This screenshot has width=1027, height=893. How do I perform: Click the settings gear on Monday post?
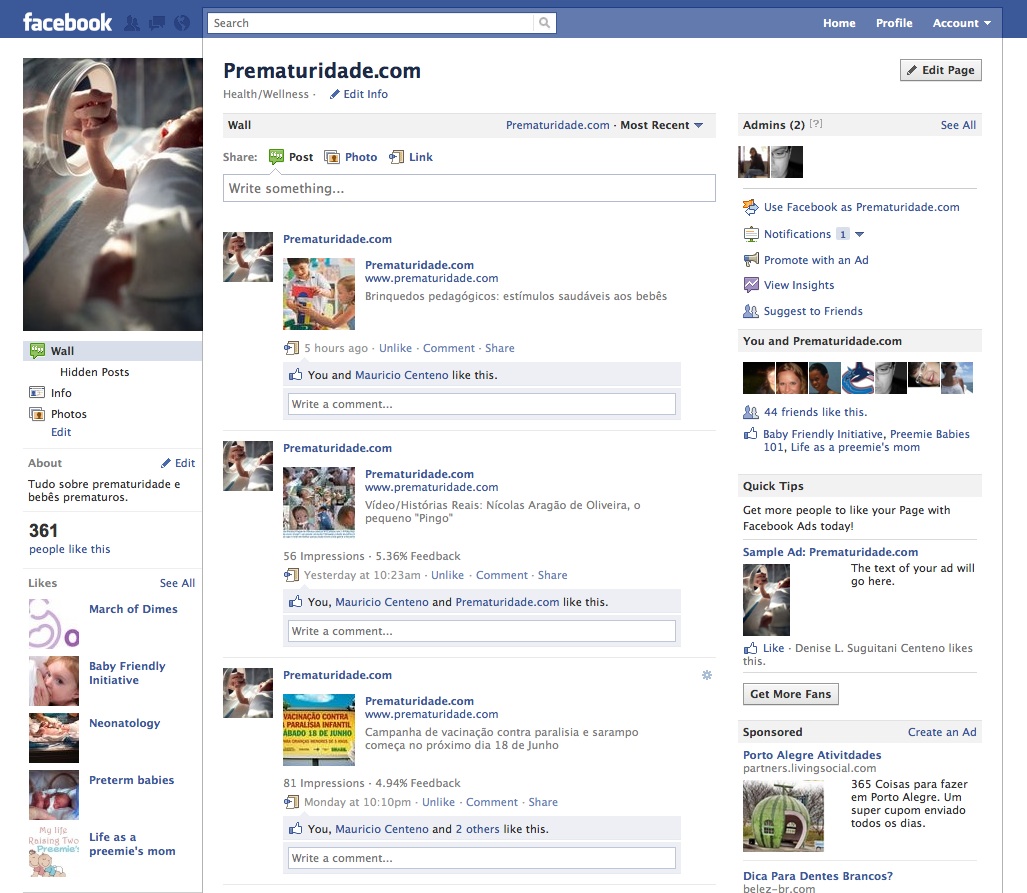click(707, 675)
